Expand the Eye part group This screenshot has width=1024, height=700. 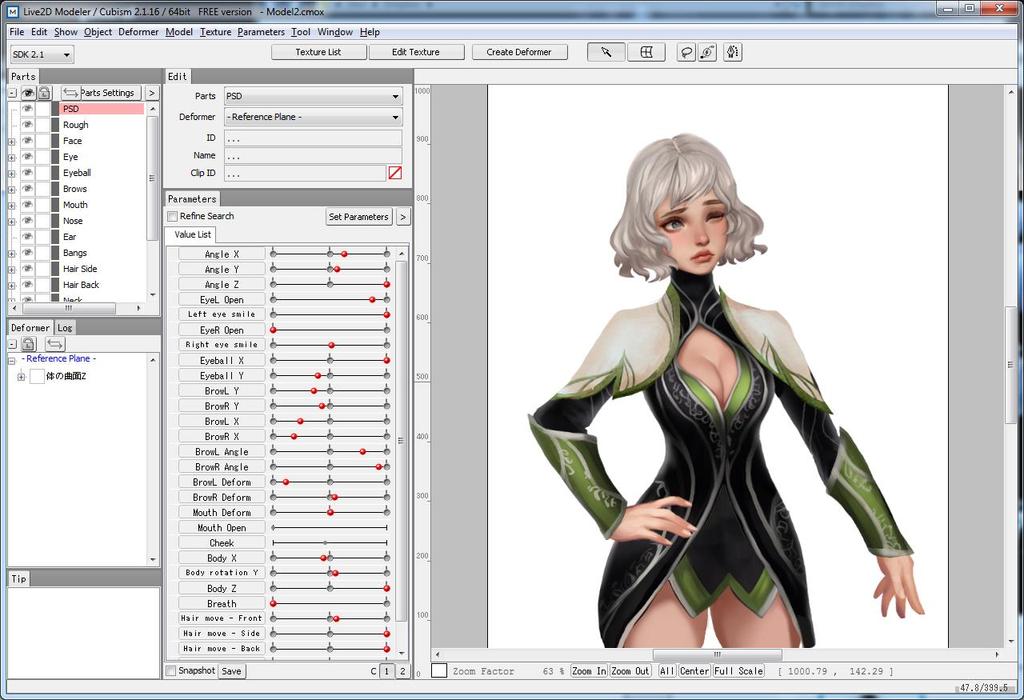click(x=12, y=157)
